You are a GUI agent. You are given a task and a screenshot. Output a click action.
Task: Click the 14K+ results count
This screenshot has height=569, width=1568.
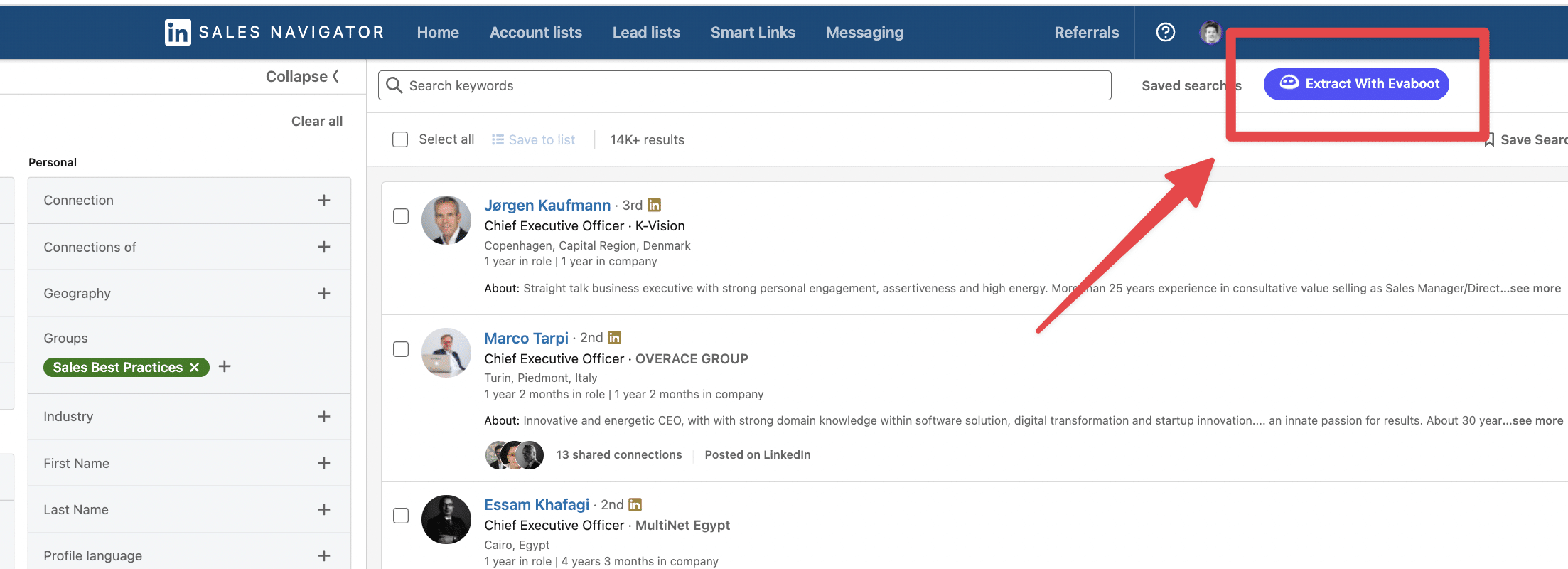click(647, 140)
